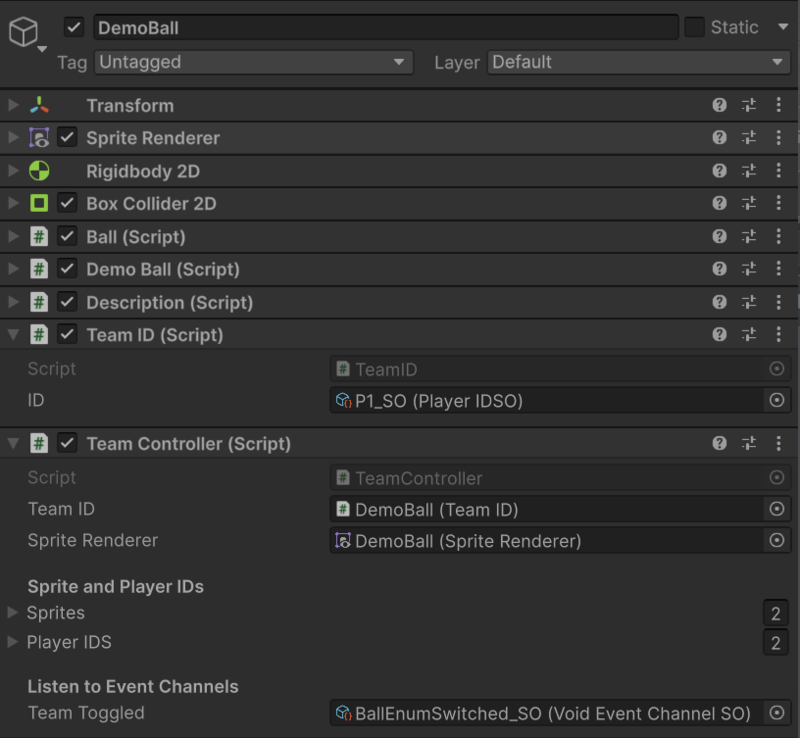Collapse the Team Controller (Script) component
This screenshot has width=800, height=738.
[x=13, y=444]
